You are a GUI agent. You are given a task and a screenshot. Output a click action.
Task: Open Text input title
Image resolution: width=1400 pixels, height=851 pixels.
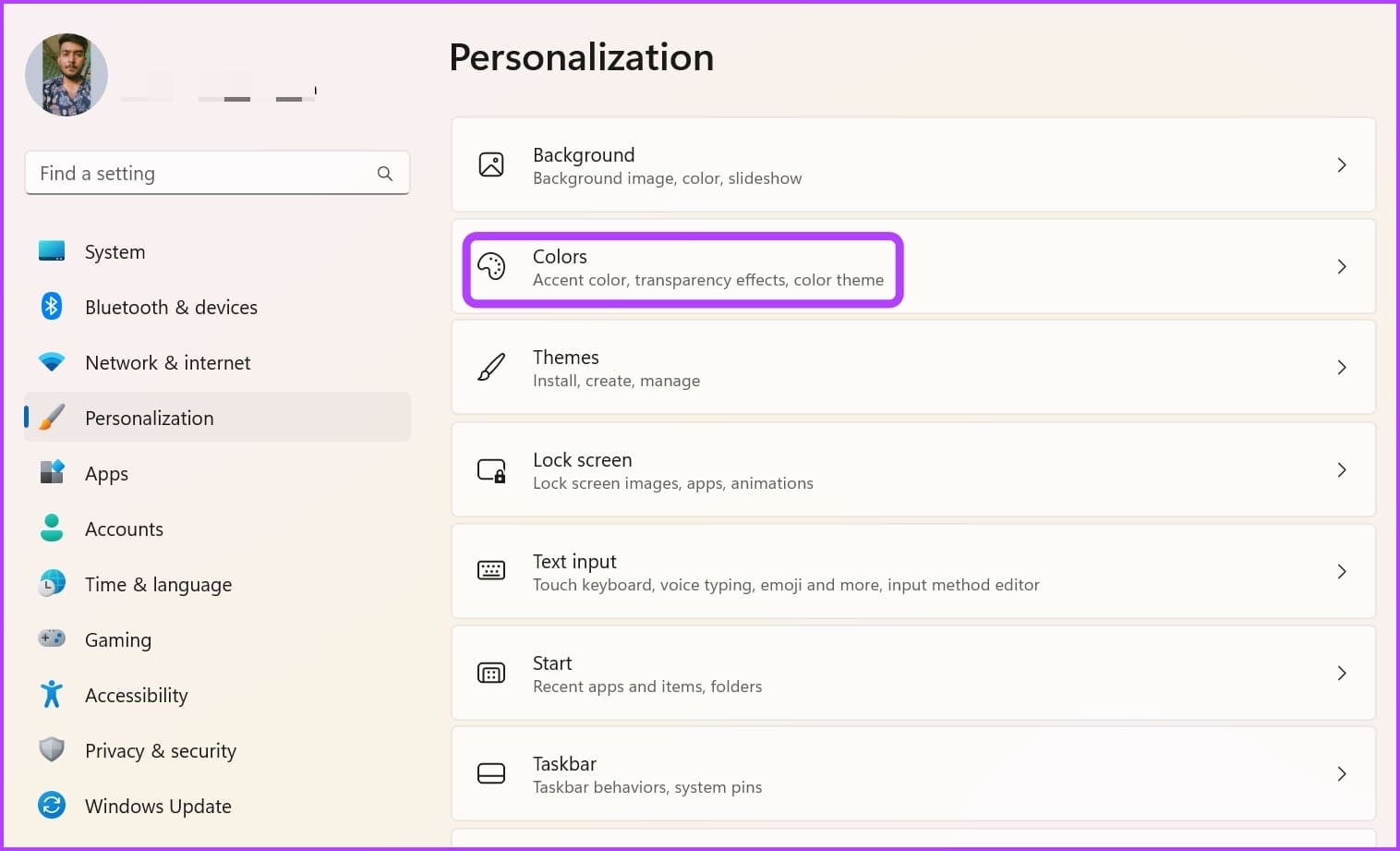coord(574,561)
